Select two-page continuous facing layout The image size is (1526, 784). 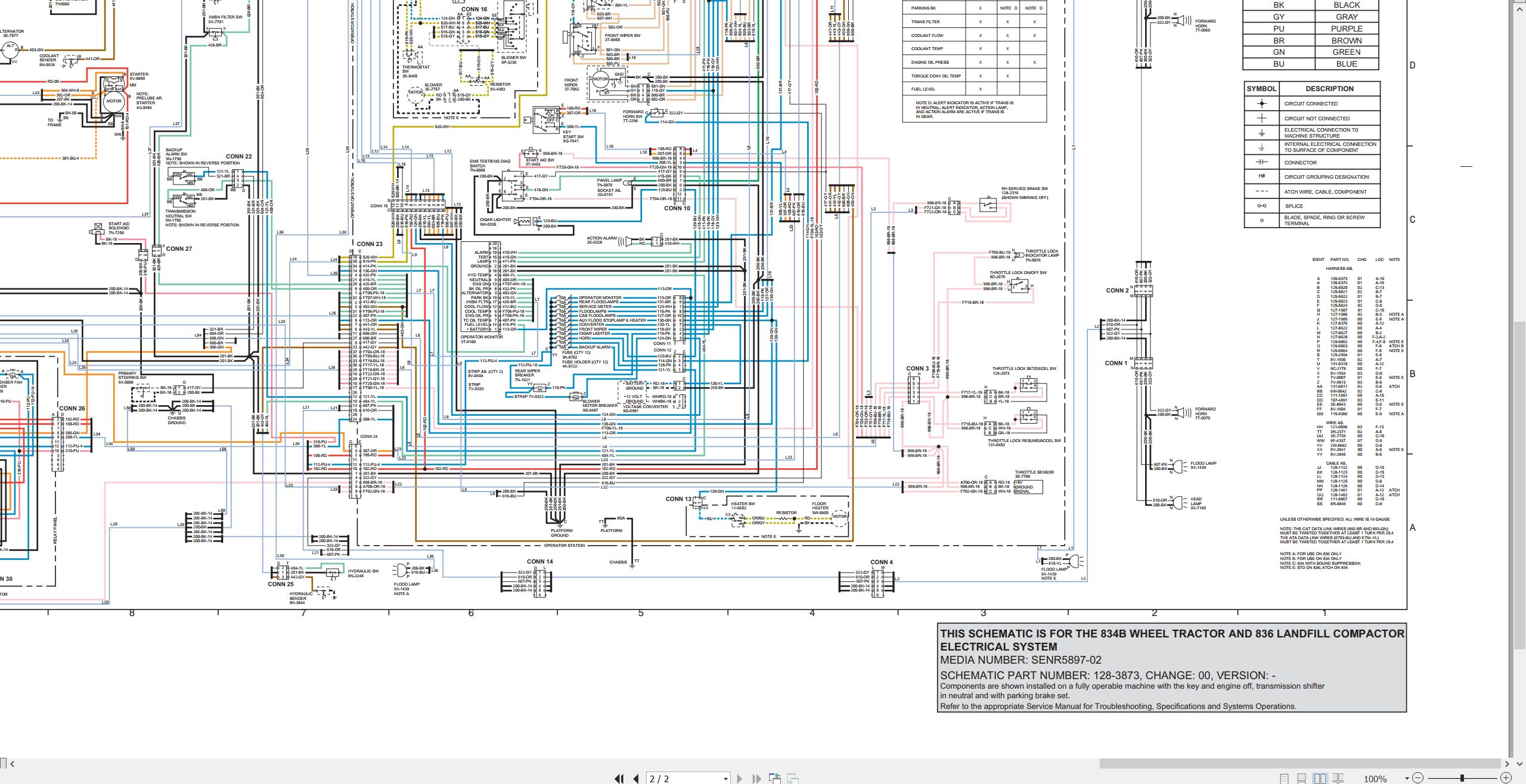tap(1338, 779)
